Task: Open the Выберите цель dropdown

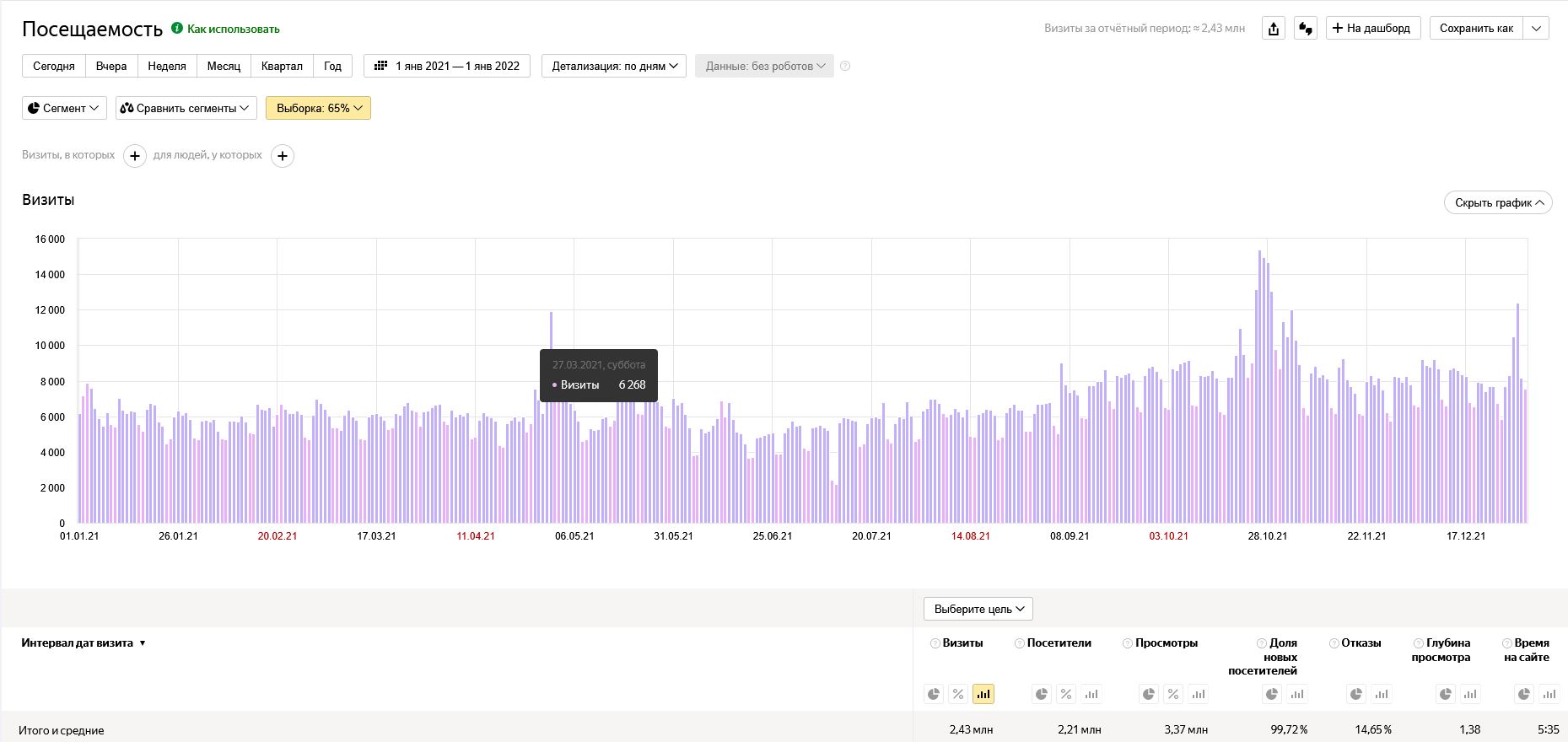Action: tap(978, 609)
